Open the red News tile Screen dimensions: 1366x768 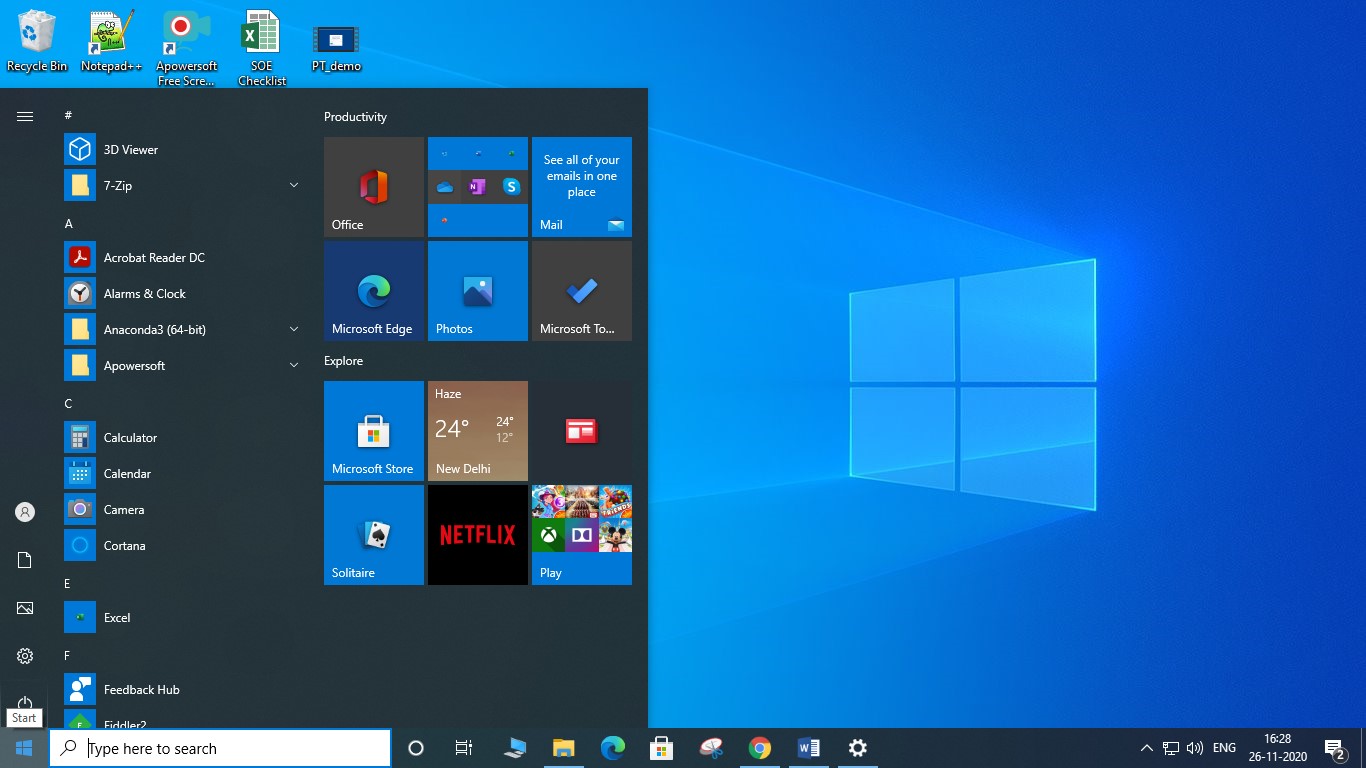click(582, 431)
